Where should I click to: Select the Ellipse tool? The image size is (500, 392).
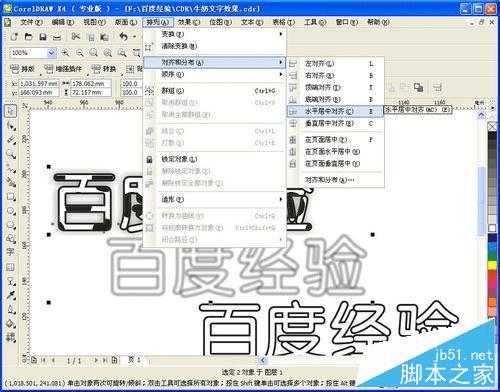click(x=11, y=211)
